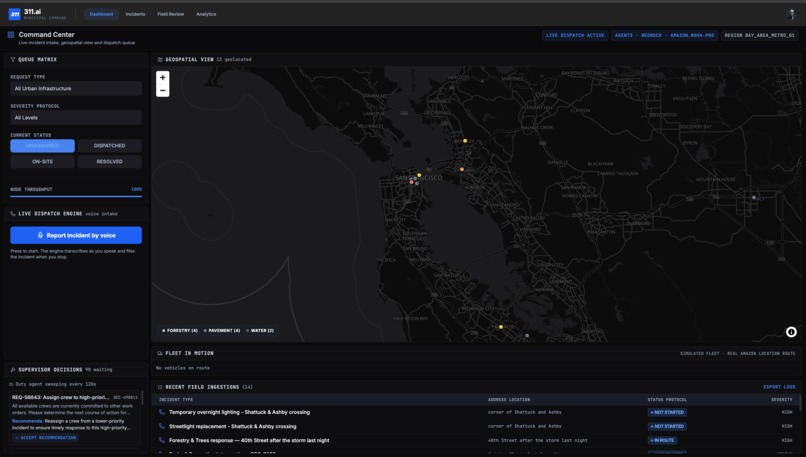
Task: Click Report incident by voice button
Action: [76, 235]
